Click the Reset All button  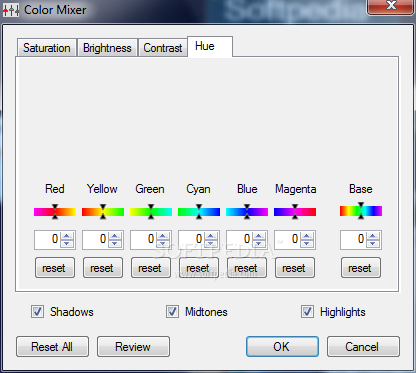pos(52,347)
